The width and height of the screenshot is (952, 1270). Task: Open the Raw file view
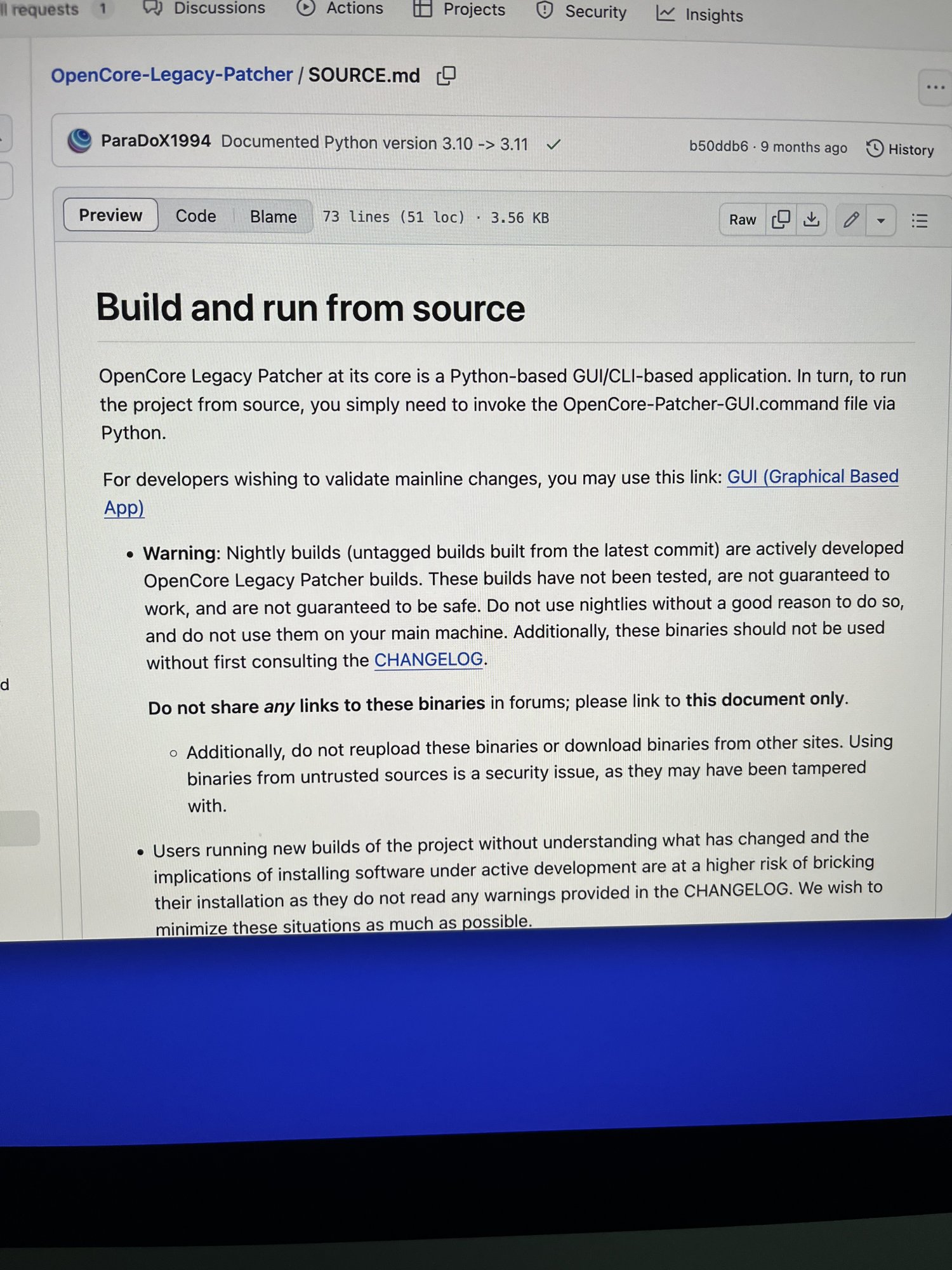(743, 220)
